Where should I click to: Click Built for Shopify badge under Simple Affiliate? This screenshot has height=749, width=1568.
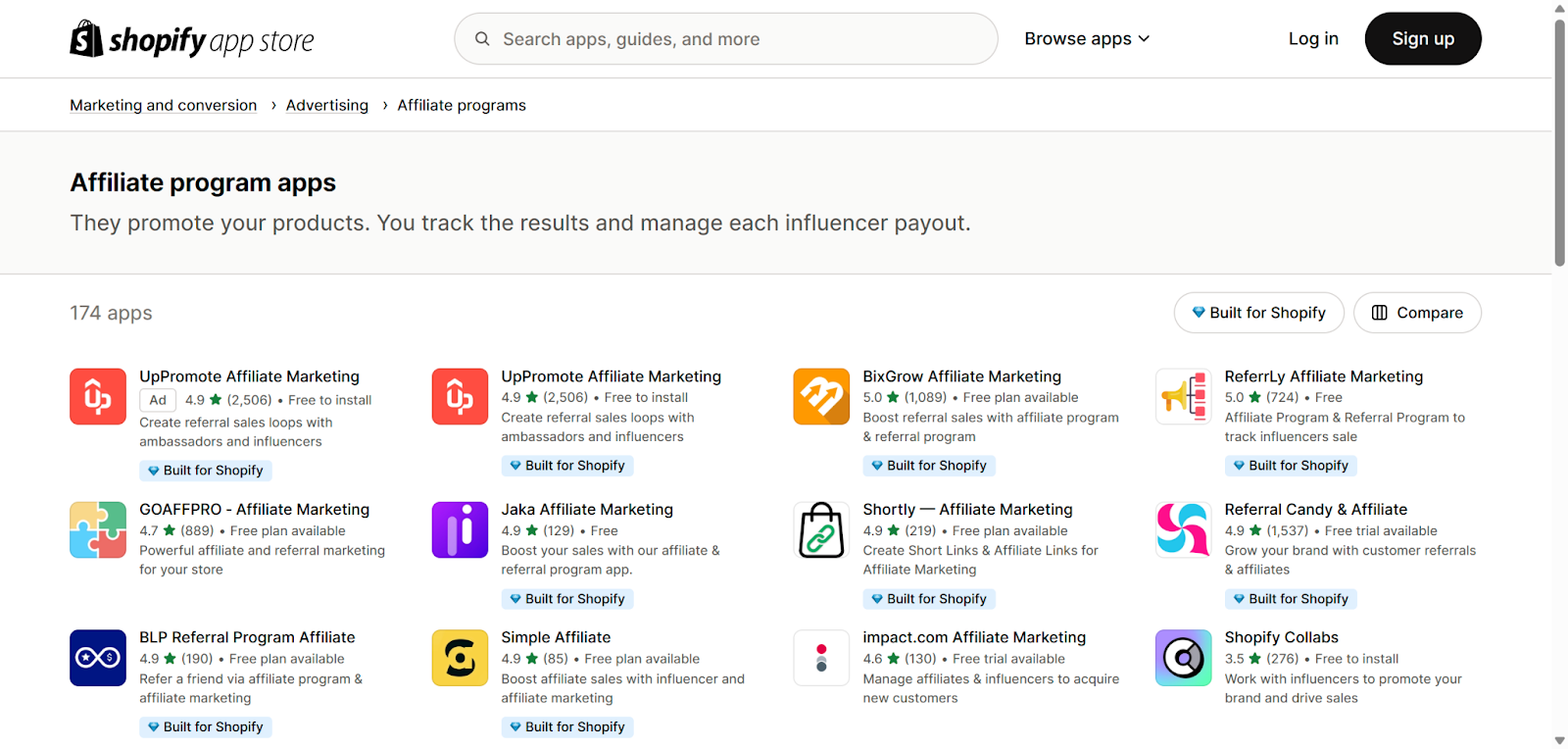click(x=566, y=727)
